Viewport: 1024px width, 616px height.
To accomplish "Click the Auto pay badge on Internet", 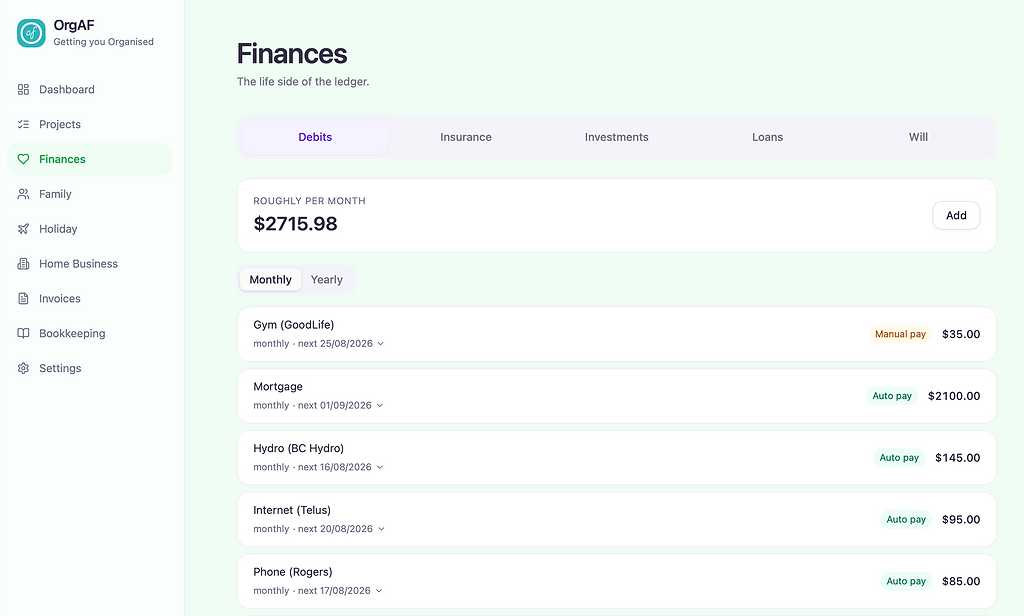I will click(906, 519).
